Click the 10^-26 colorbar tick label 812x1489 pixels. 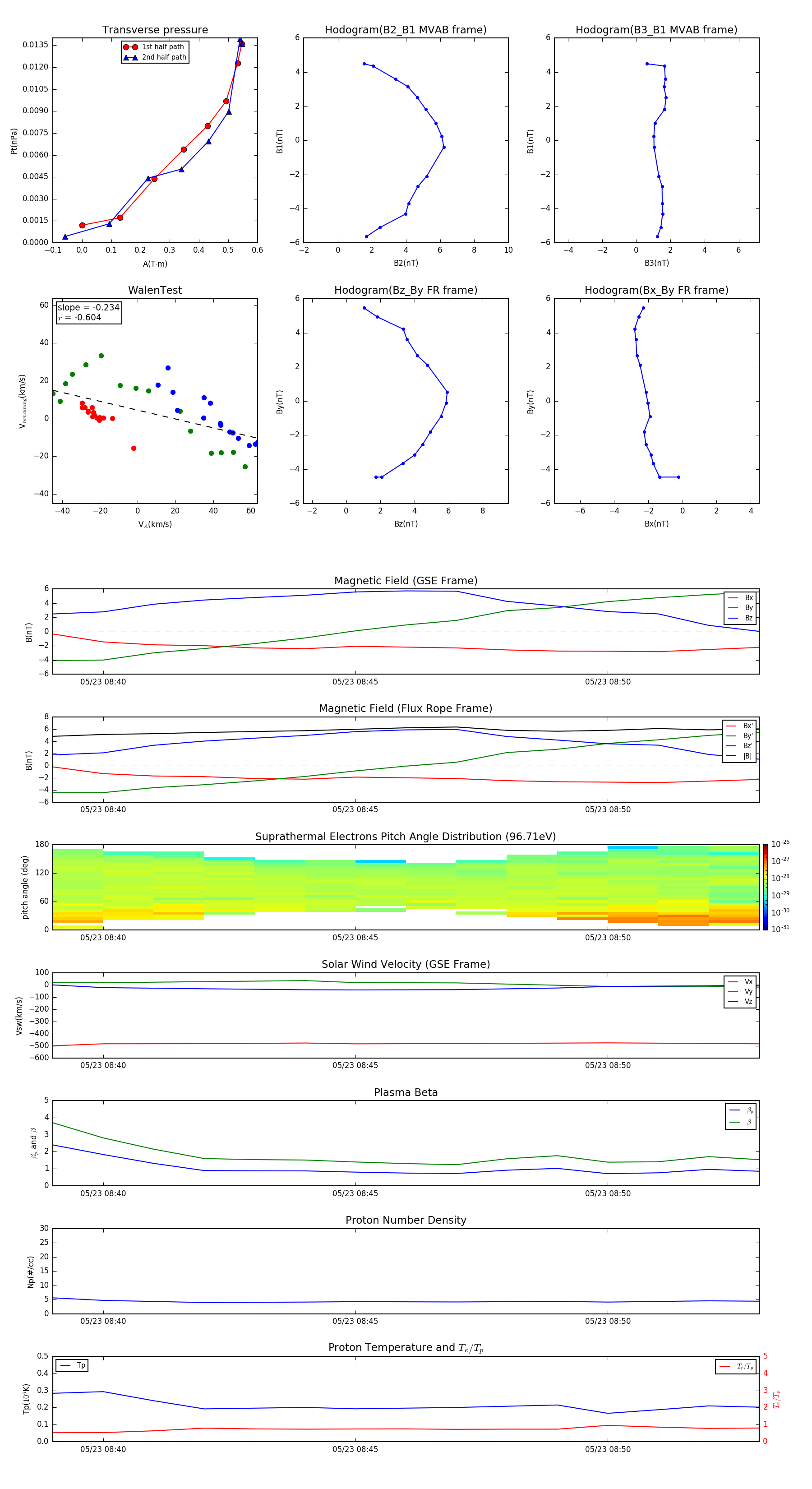click(x=780, y=844)
